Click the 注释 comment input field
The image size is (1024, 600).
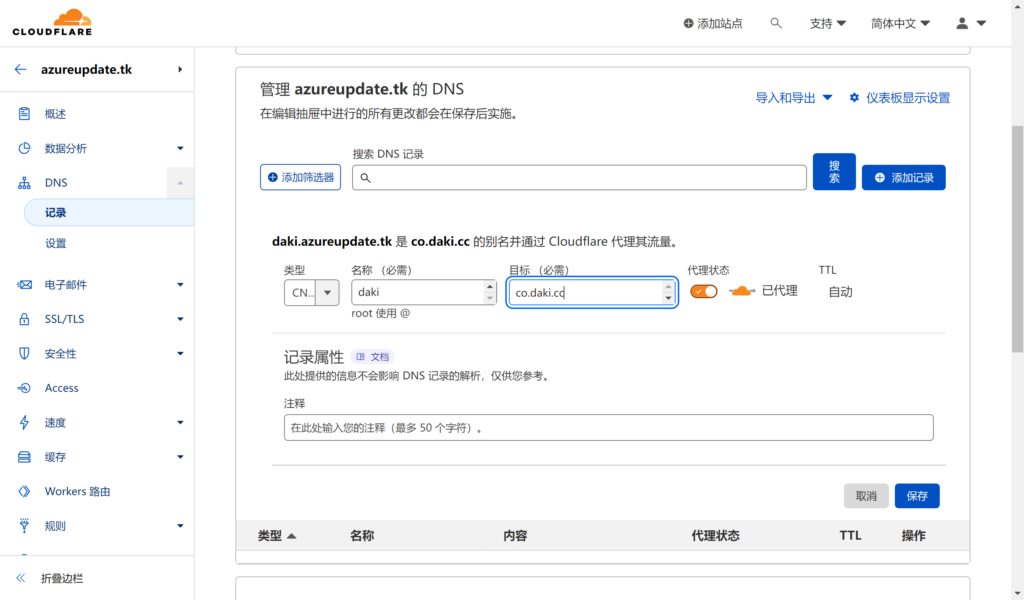click(x=608, y=428)
